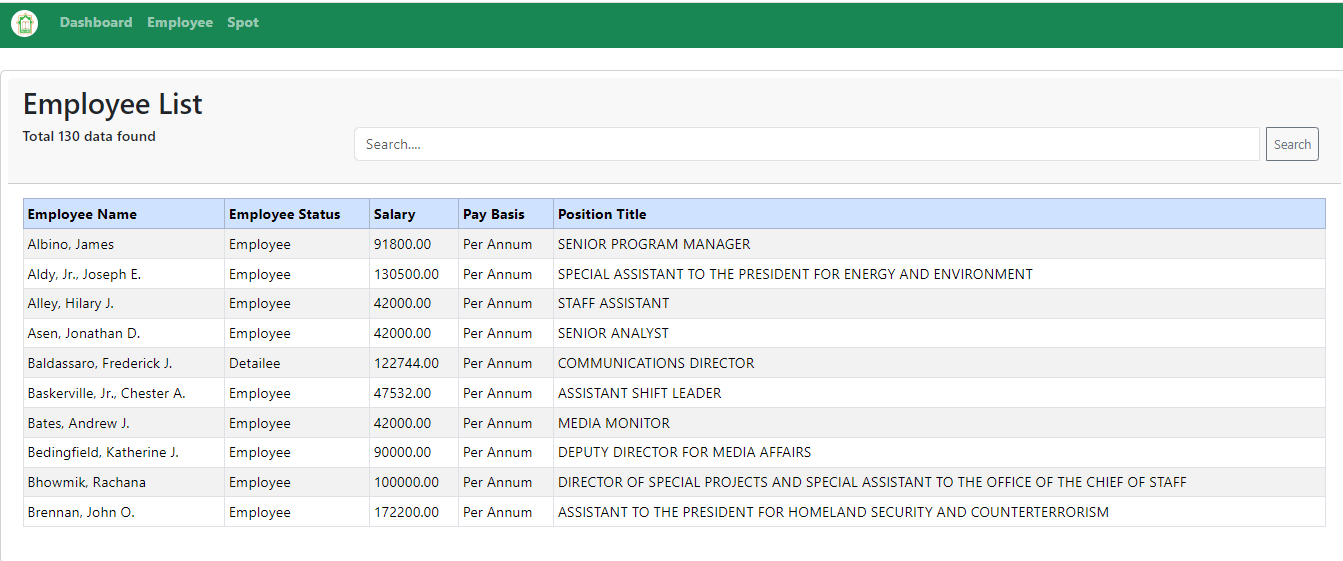Select the COMMUNICATIONS DIRECTOR position cell
This screenshot has width=1343, height=561.
[656, 363]
